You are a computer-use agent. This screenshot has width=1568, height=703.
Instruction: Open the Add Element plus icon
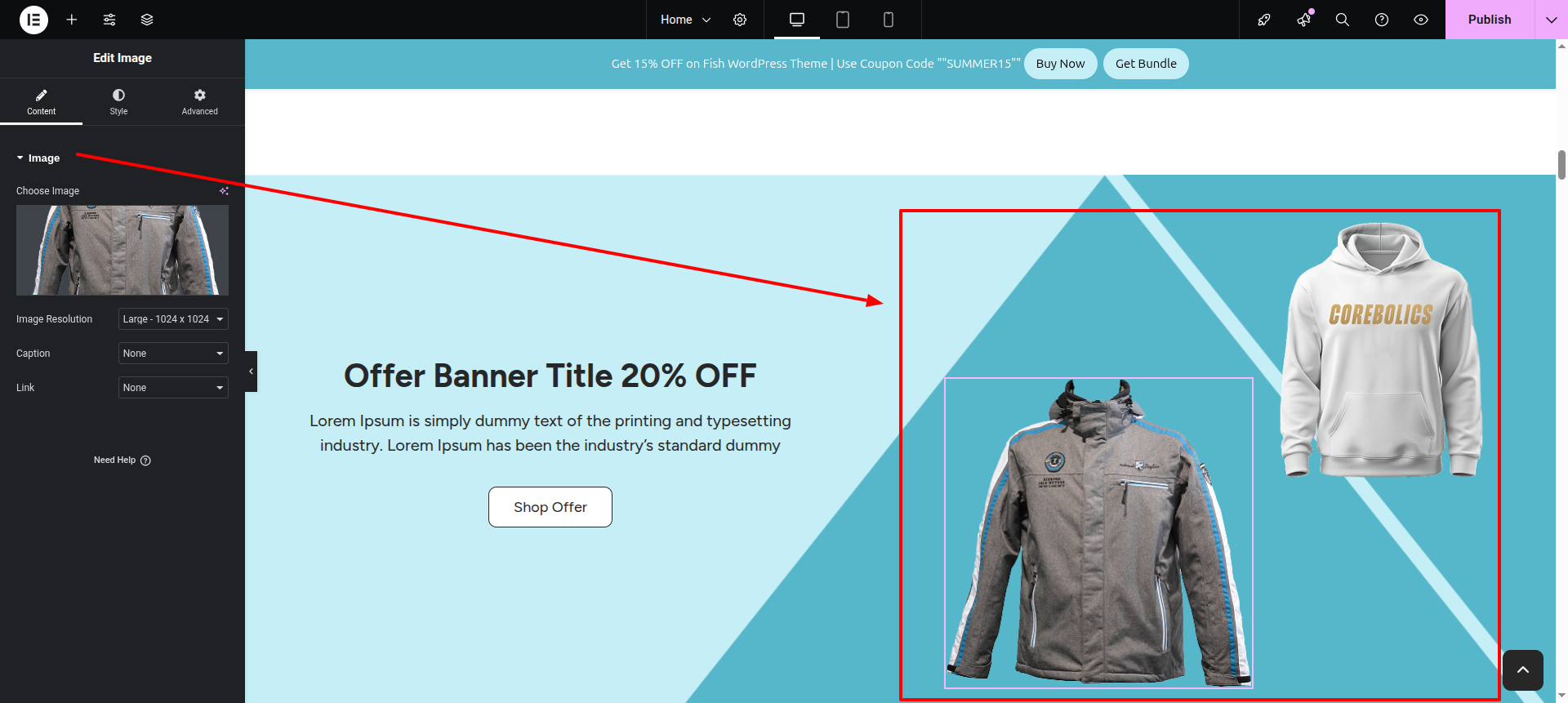pos(72,20)
